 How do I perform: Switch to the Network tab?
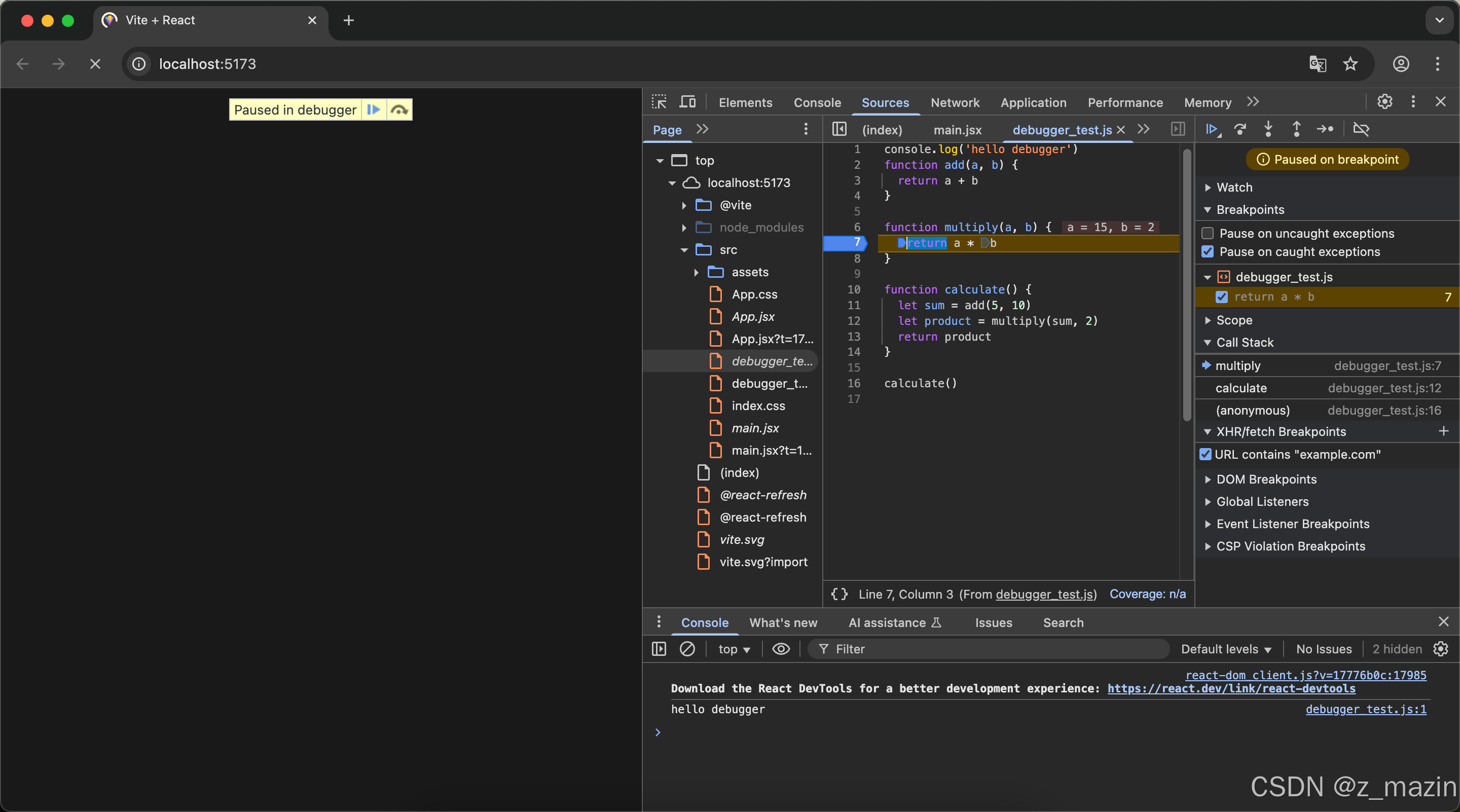(955, 102)
